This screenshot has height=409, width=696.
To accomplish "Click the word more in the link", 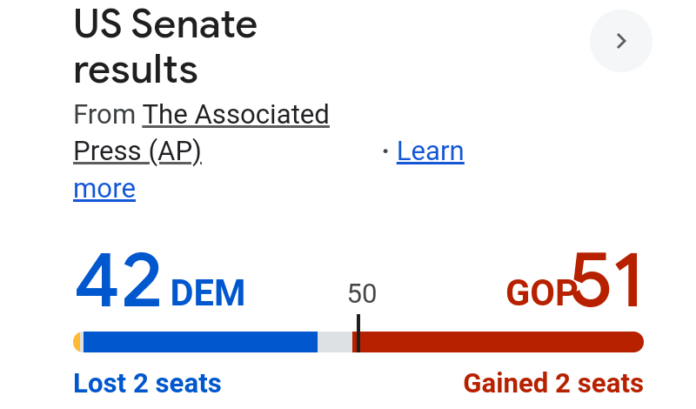I will [104, 189].
